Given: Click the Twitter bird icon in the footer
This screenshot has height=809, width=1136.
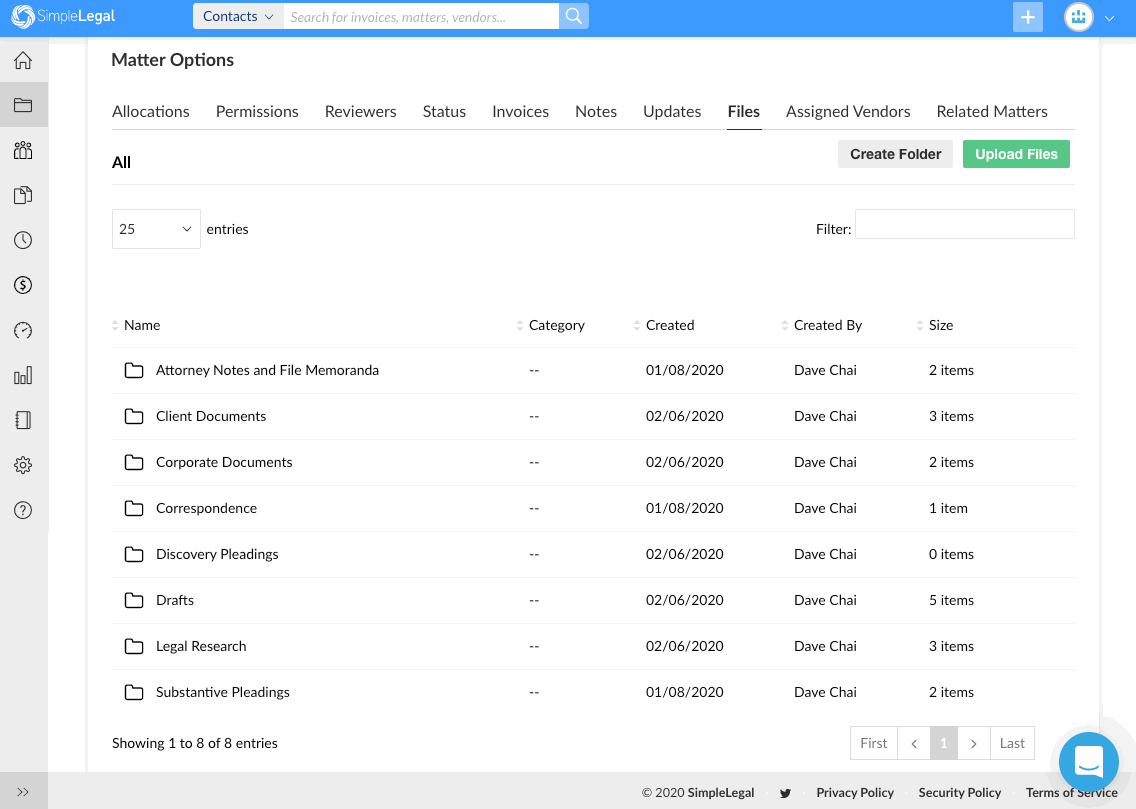Looking at the screenshot, I should 785,793.
